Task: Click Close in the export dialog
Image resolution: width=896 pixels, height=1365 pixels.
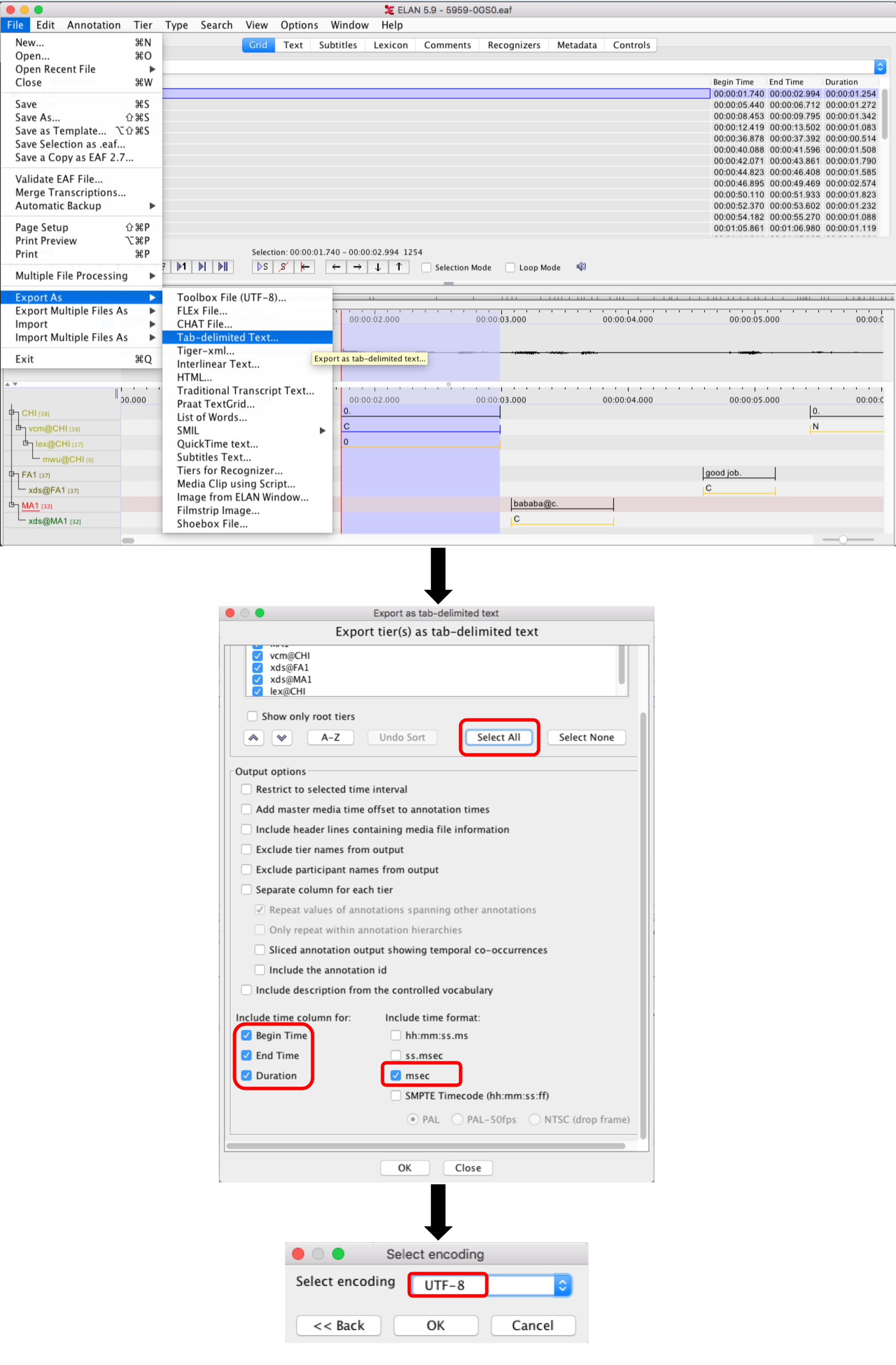Action: 468,1168
